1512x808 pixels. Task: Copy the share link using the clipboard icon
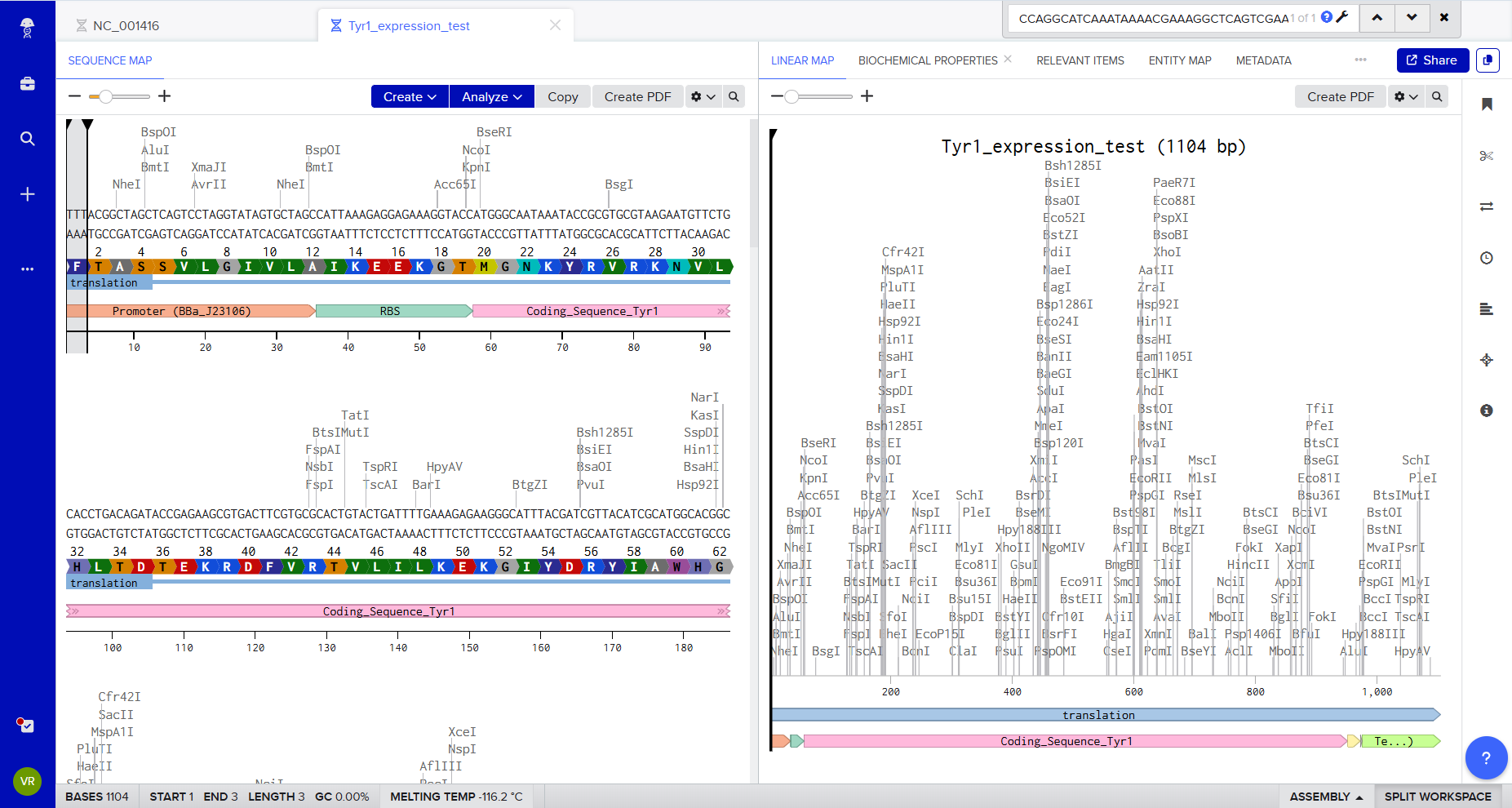(x=1488, y=60)
